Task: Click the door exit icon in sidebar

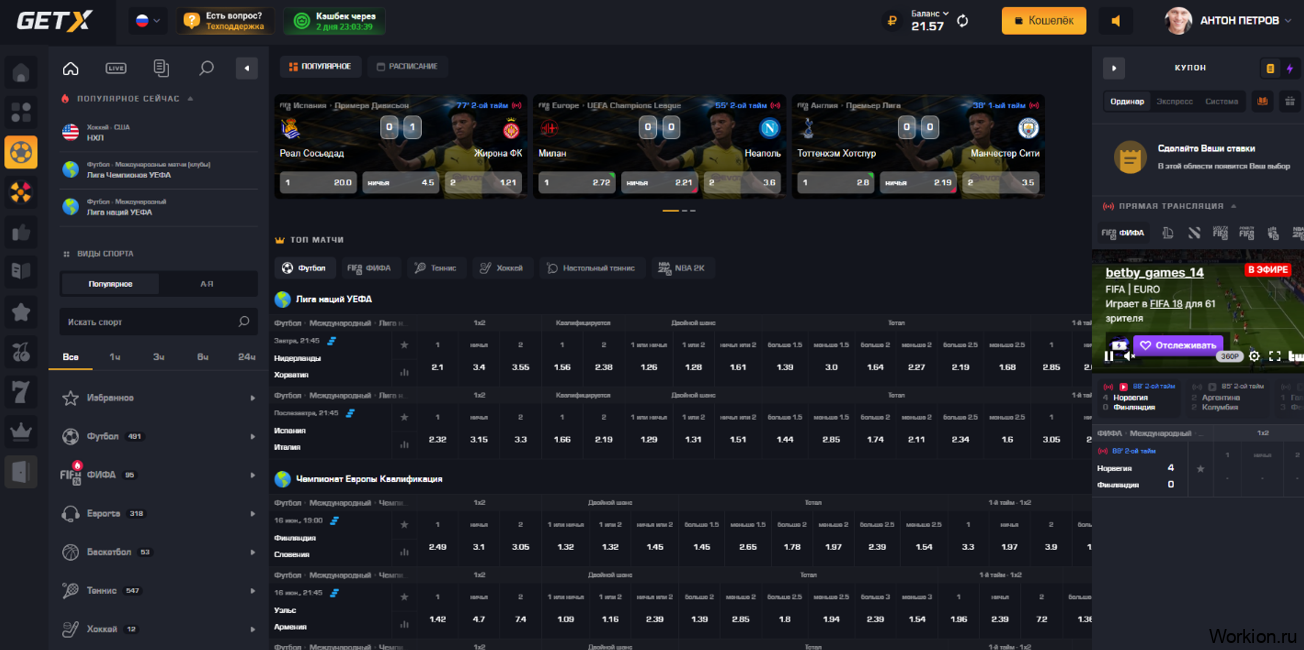Action: click(20, 472)
